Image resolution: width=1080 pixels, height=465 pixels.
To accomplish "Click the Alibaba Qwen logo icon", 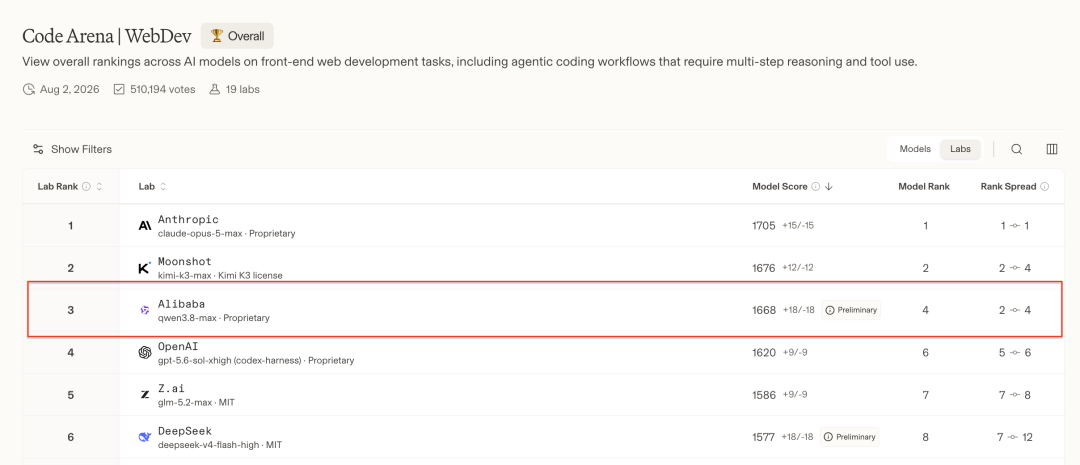I will [x=145, y=311].
